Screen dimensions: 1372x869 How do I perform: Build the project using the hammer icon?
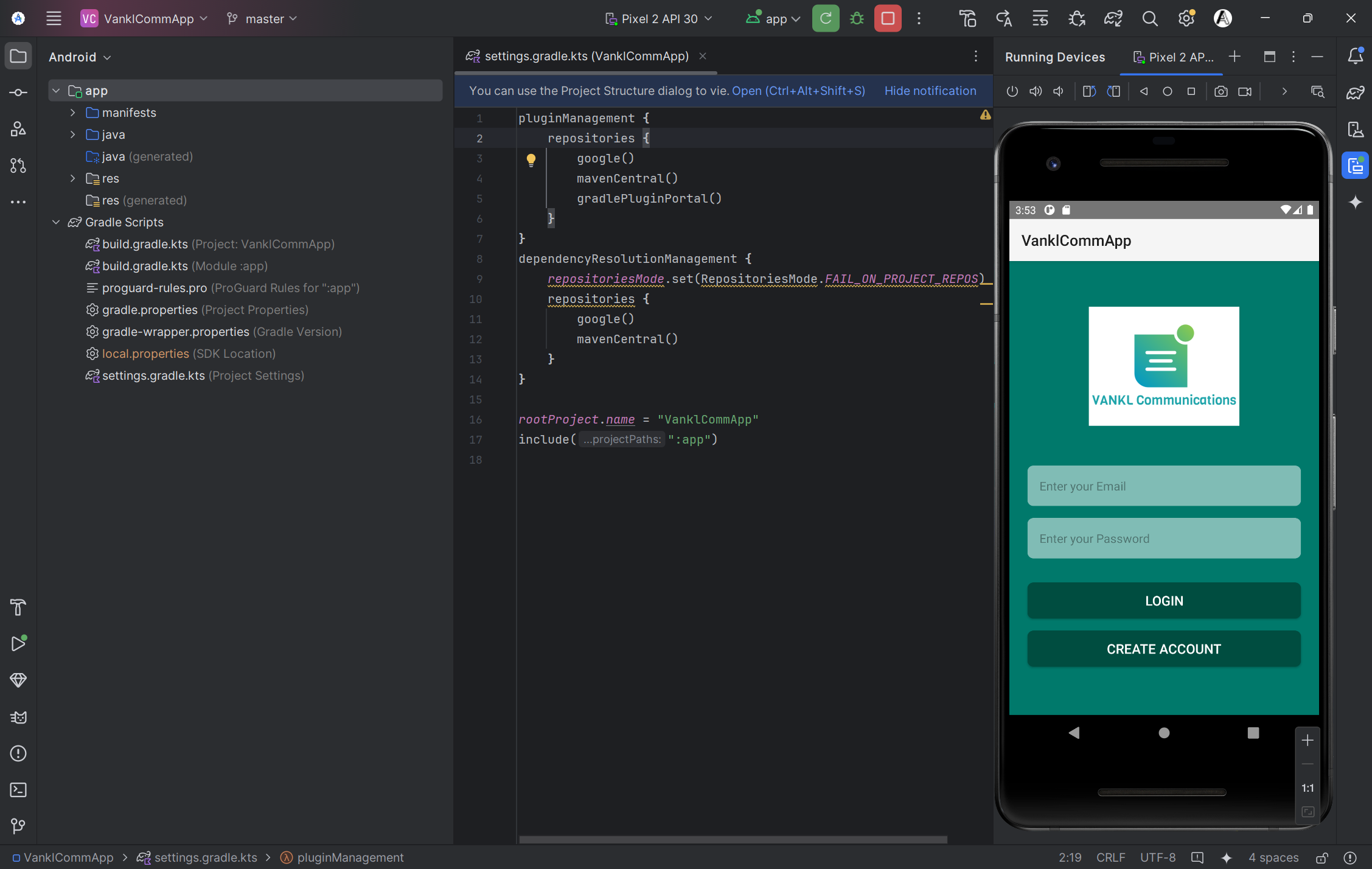coord(967,18)
